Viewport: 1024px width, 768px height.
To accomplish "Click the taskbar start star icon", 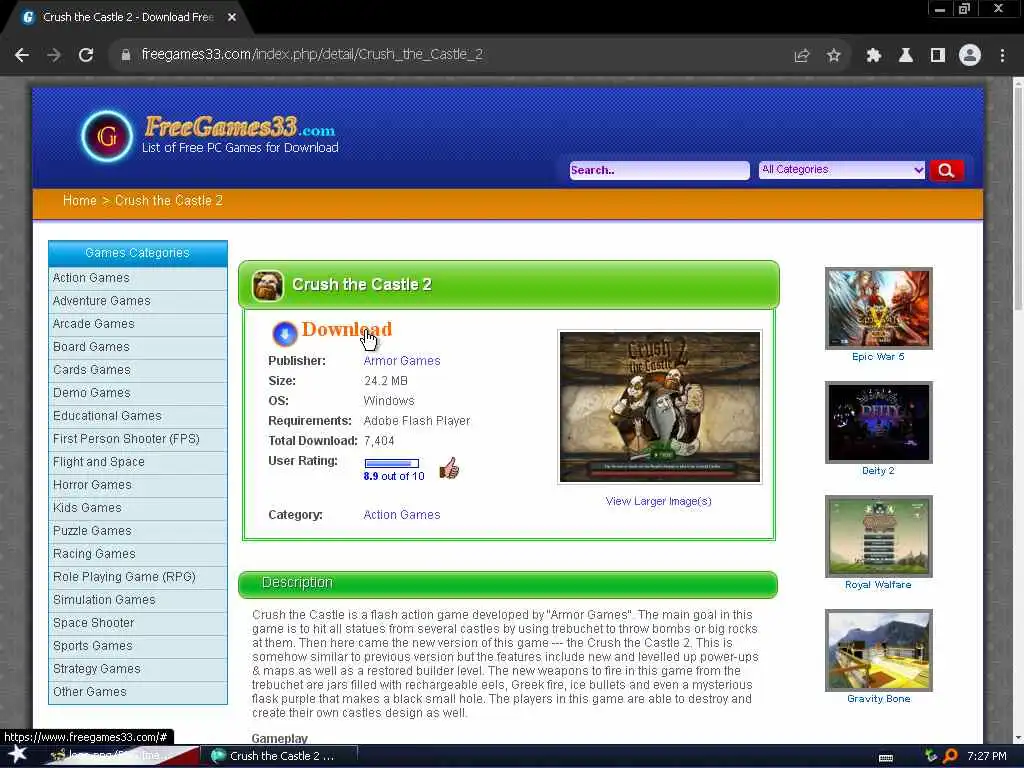I will click(17, 754).
